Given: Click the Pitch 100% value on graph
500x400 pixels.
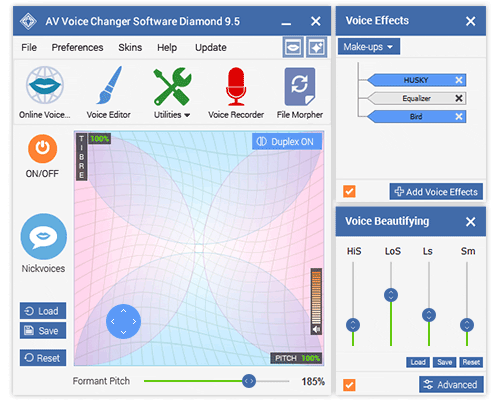Looking at the screenshot, I should coord(310,358).
